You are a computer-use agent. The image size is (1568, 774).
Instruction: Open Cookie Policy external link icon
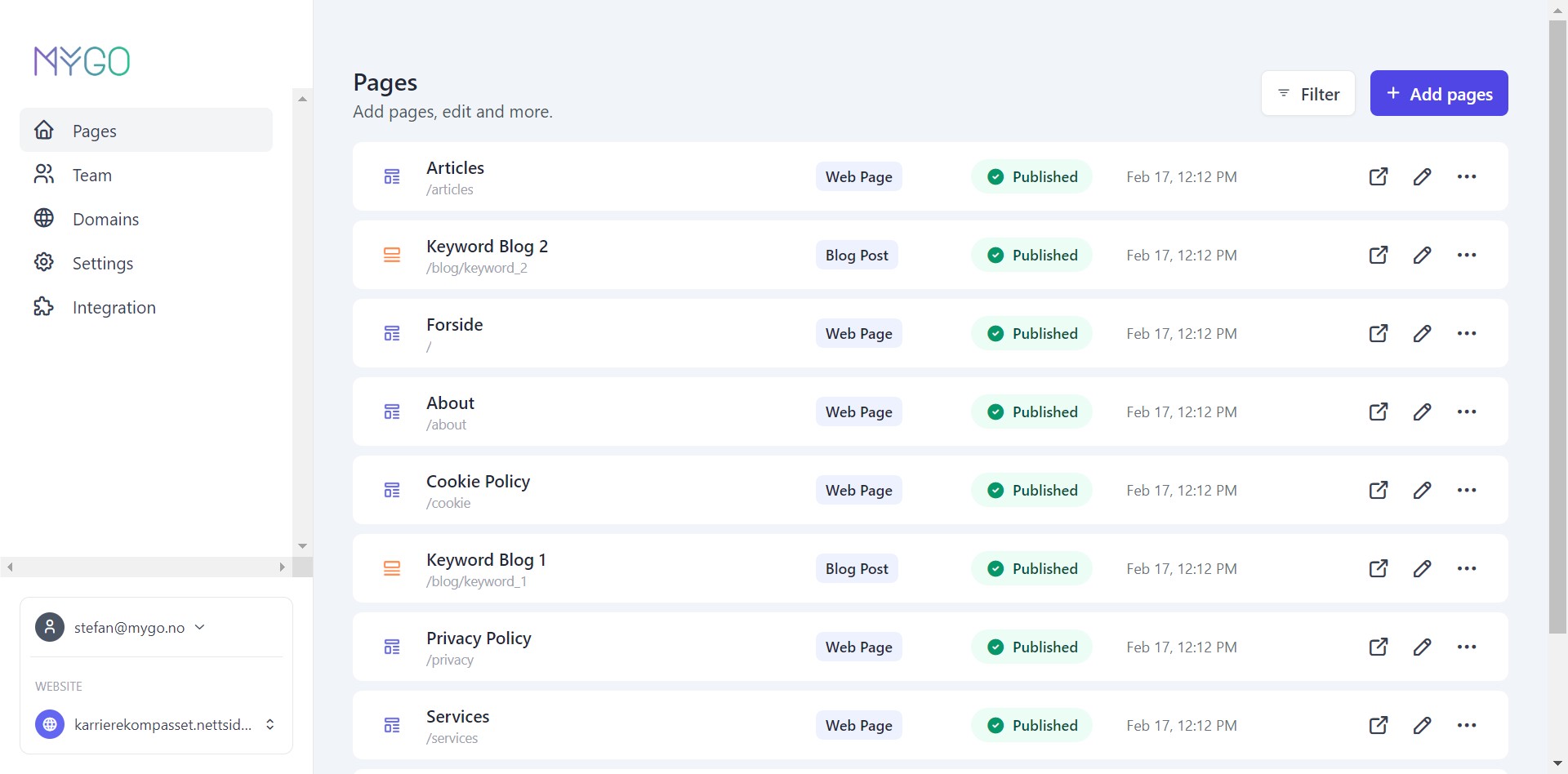[1378, 490]
